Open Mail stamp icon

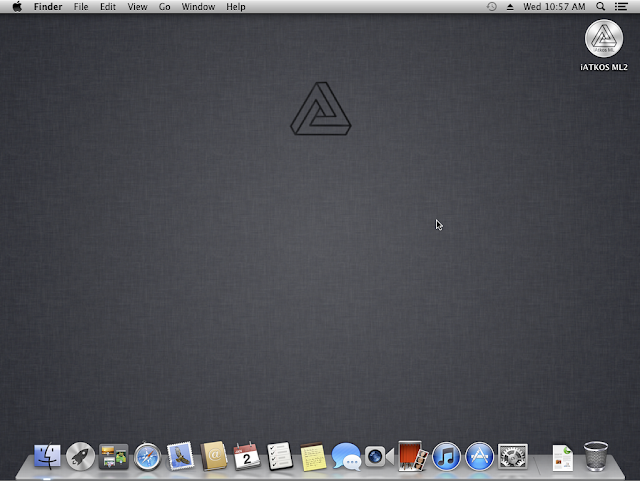coord(180,456)
